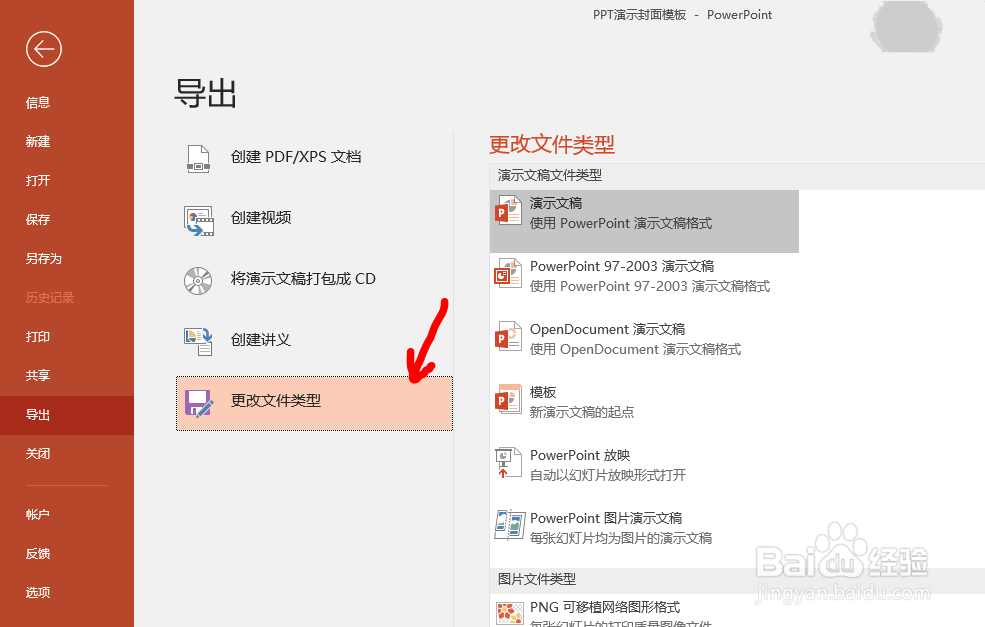Image resolution: width=985 pixels, height=627 pixels.
Task: Click the PNG image format icon
Action: point(509,614)
